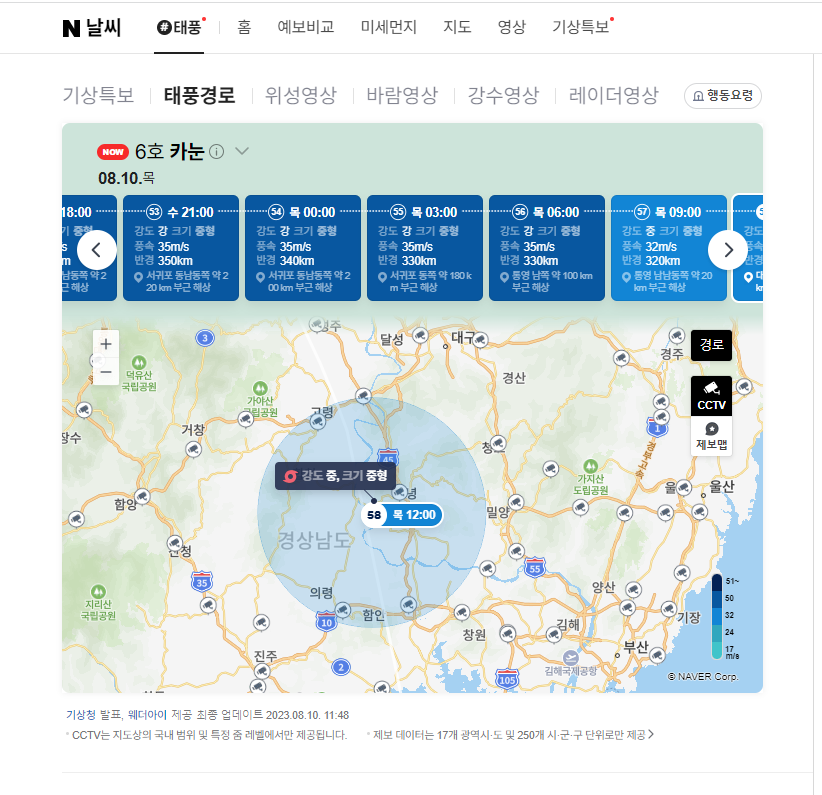Select the 목 06:00 forecast card
This screenshot has height=795, width=822.
point(547,248)
